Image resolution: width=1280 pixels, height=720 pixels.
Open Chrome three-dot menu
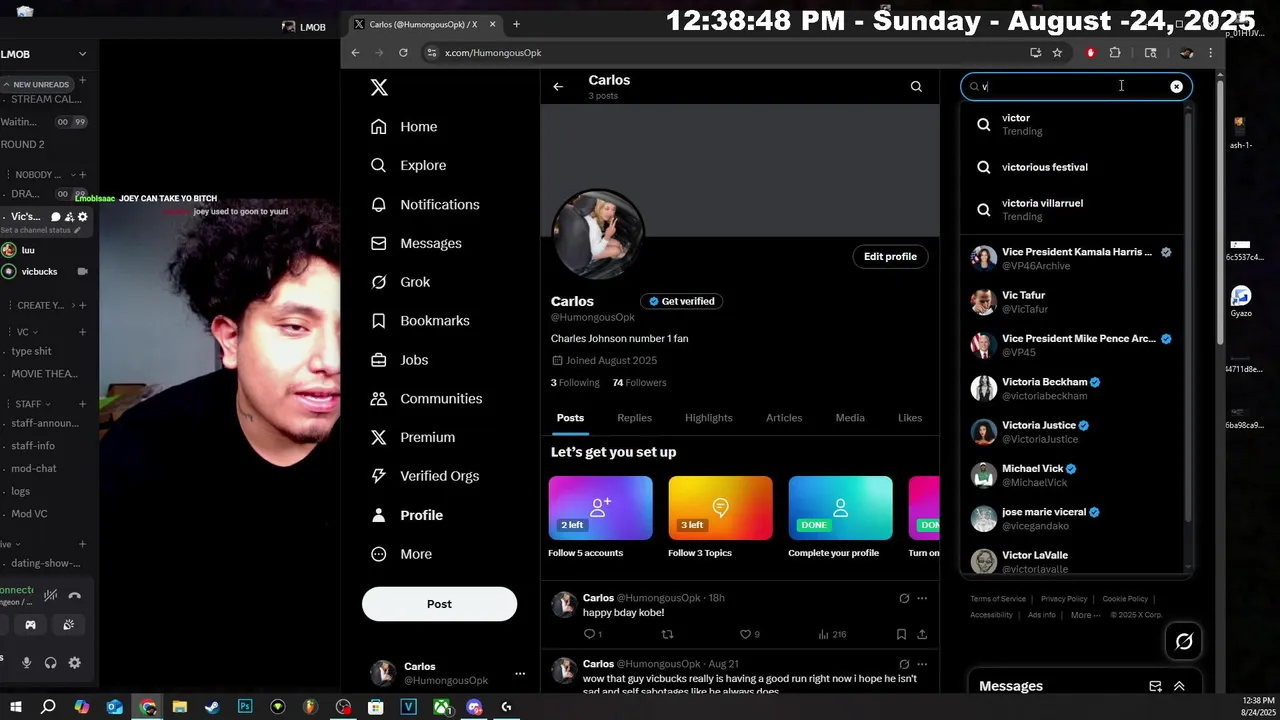click(1211, 53)
